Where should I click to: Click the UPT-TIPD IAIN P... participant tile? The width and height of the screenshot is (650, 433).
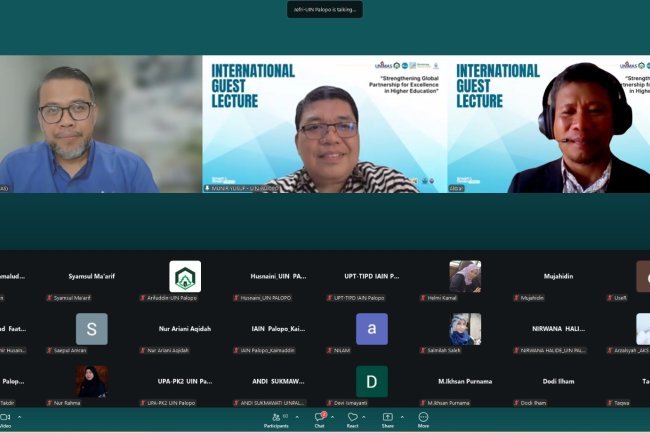(372, 276)
